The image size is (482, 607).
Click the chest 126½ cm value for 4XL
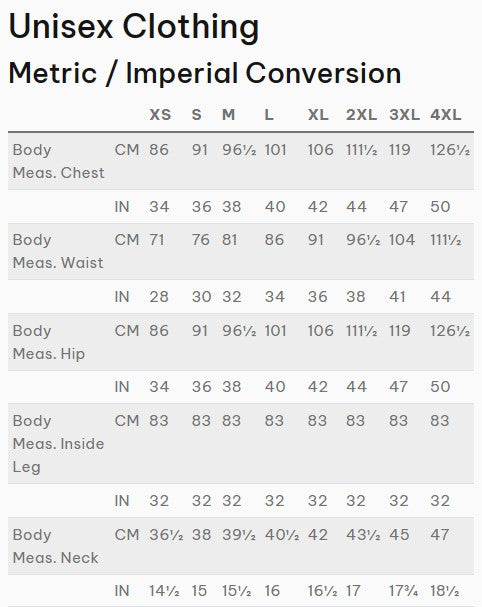point(450,150)
